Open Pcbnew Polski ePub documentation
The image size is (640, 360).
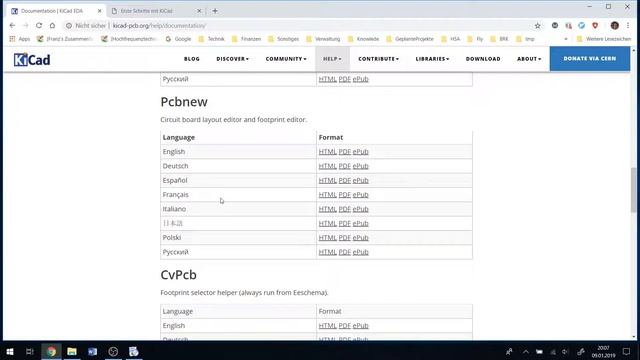pyautogui.click(x=360, y=238)
